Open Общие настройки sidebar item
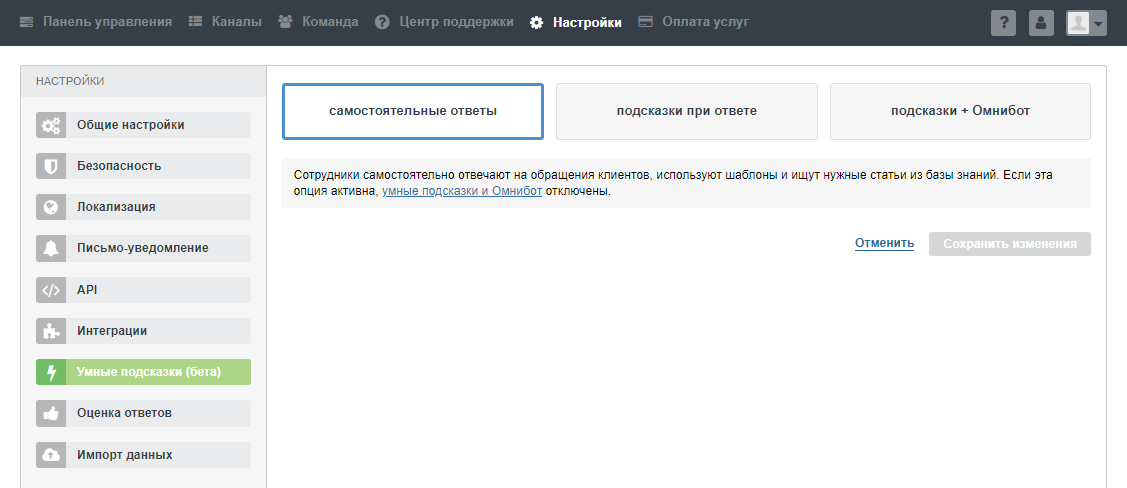 [x=143, y=125]
